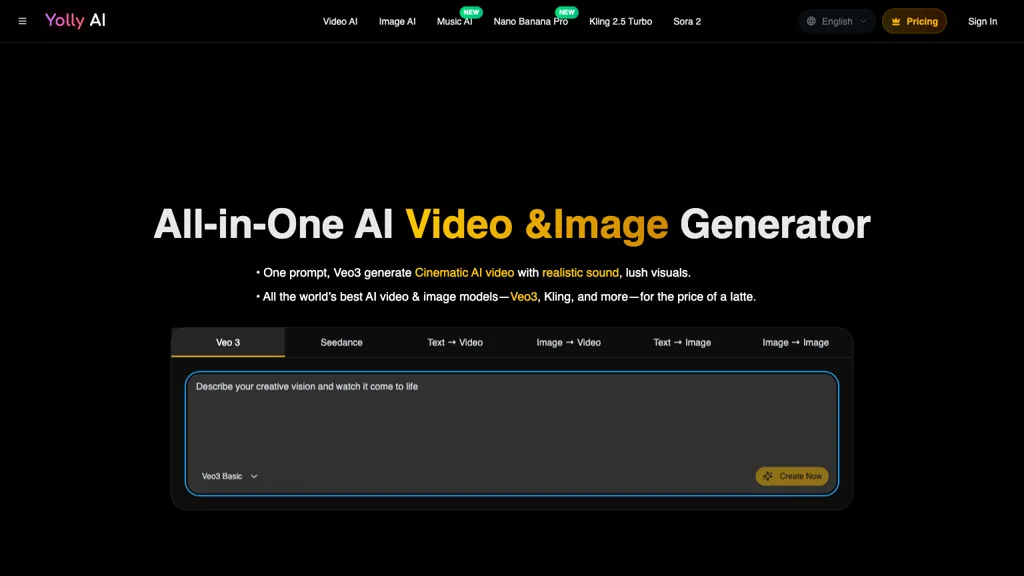Screen dimensions: 1024x576
Task: Click Sora 2 in the header
Action: point(687,22)
